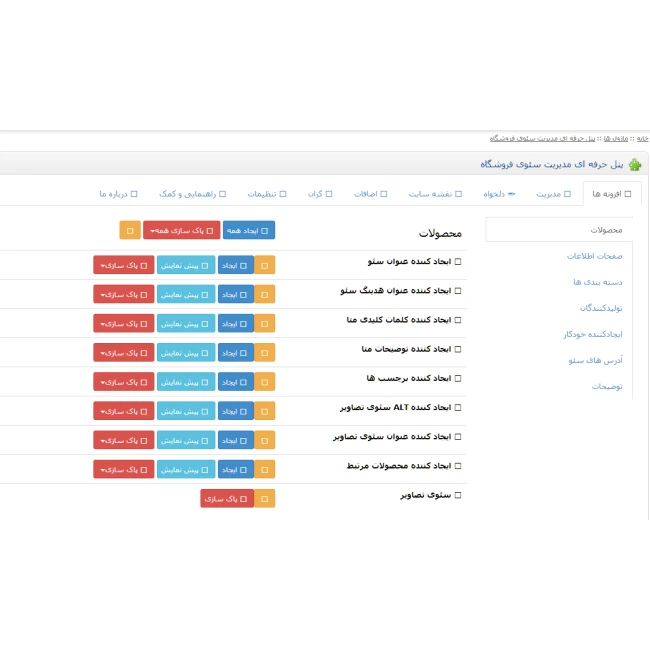Click orange icon button in the سئوی تصاویر row

(x=265, y=498)
